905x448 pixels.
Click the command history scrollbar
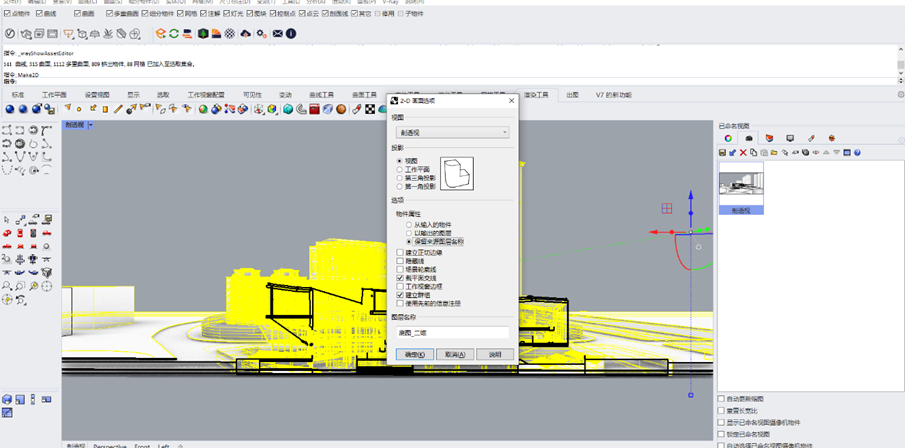pyautogui.click(x=900, y=65)
